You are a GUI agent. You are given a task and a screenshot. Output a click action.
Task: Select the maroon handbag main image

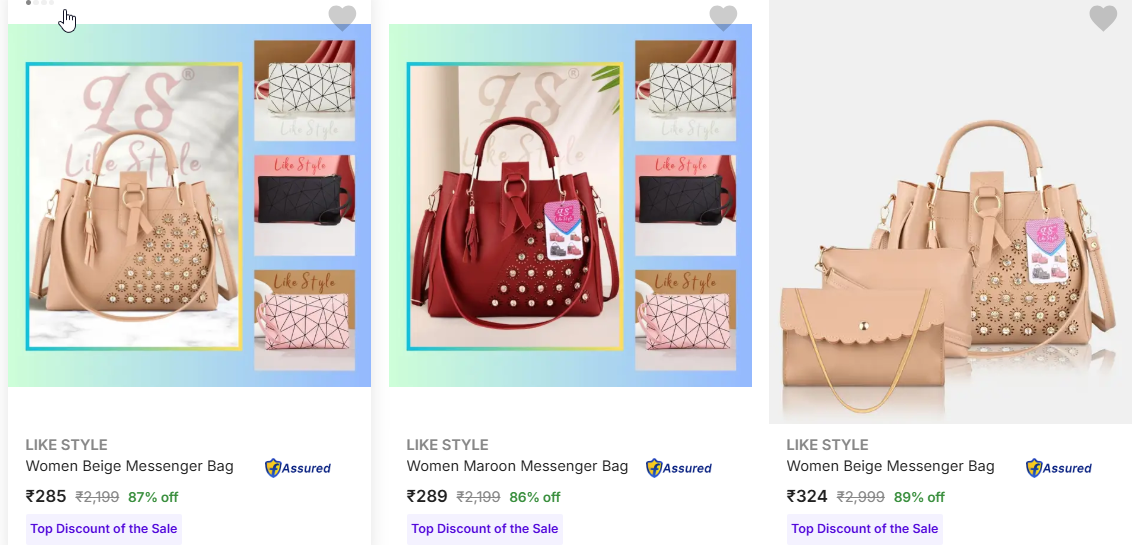coord(515,207)
